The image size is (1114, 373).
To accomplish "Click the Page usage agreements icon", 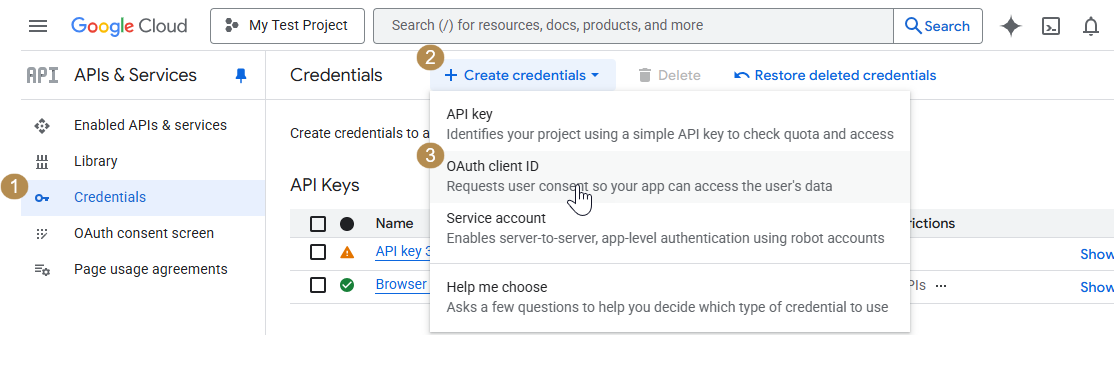I will coord(42,270).
